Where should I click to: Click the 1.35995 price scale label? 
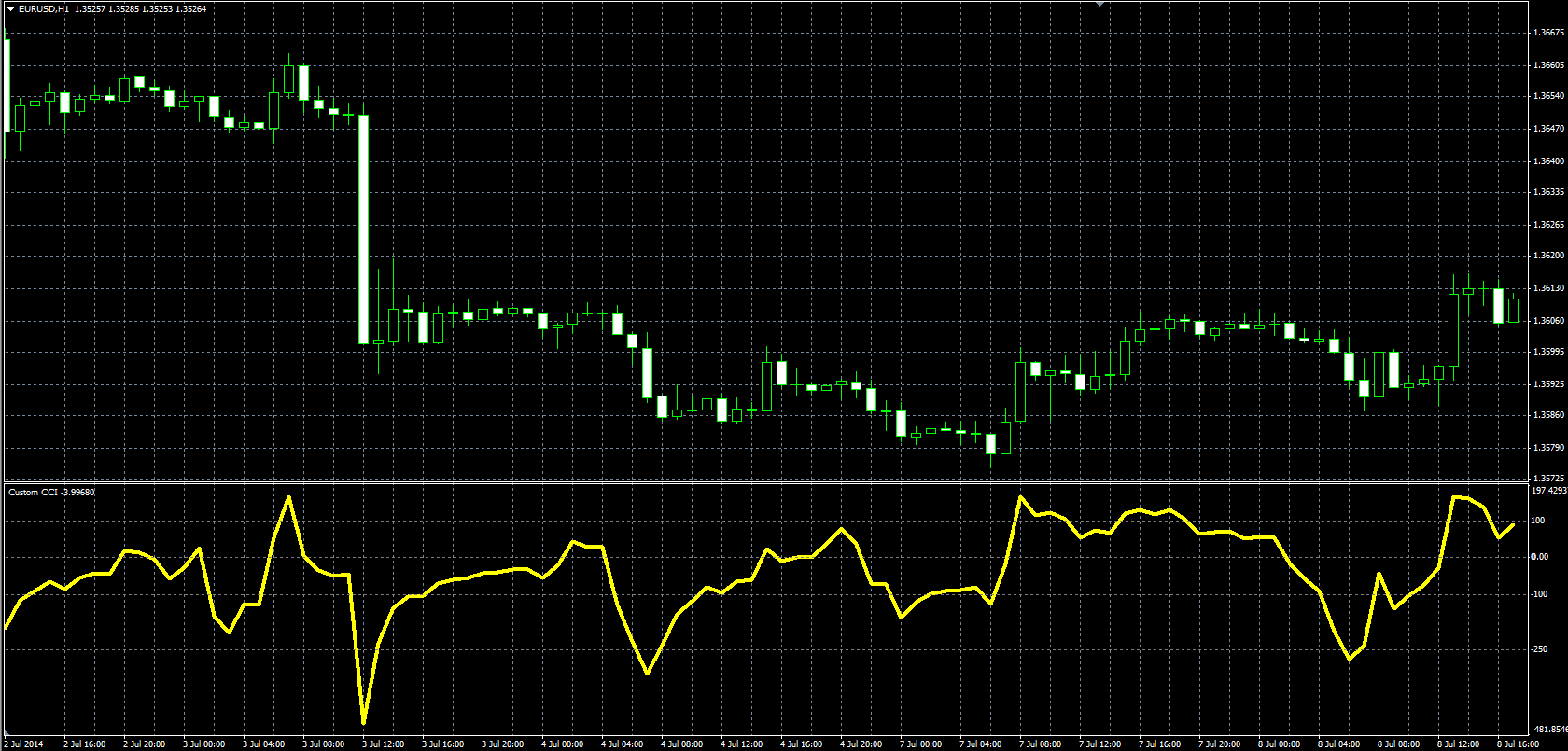[1548, 352]
